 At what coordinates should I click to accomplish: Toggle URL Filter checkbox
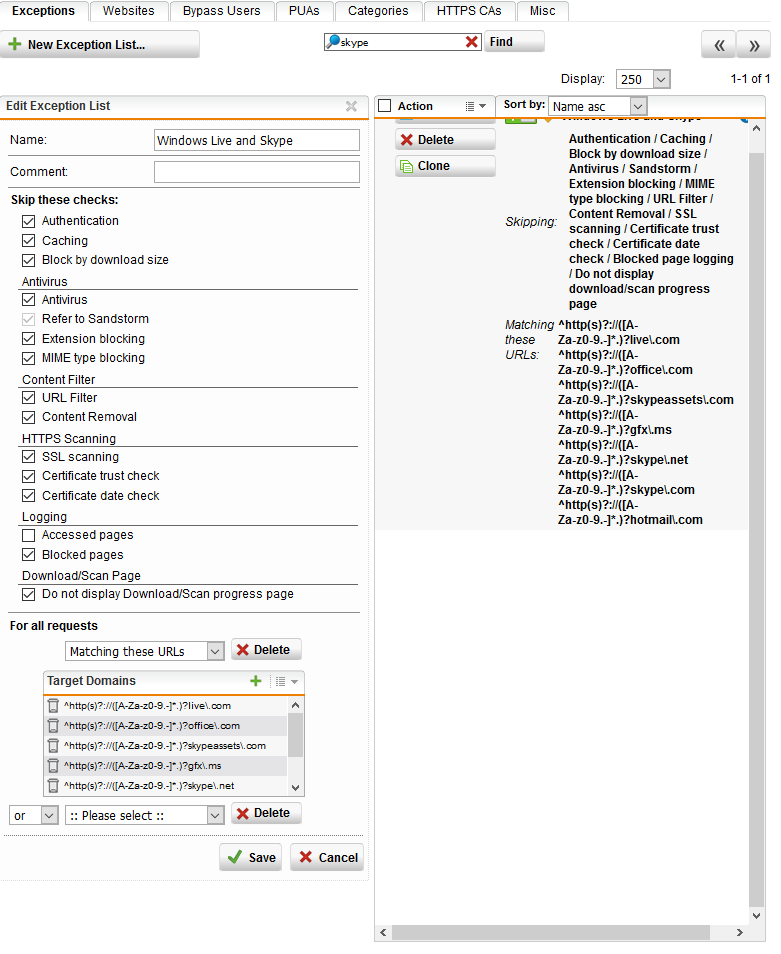[29, 398]
